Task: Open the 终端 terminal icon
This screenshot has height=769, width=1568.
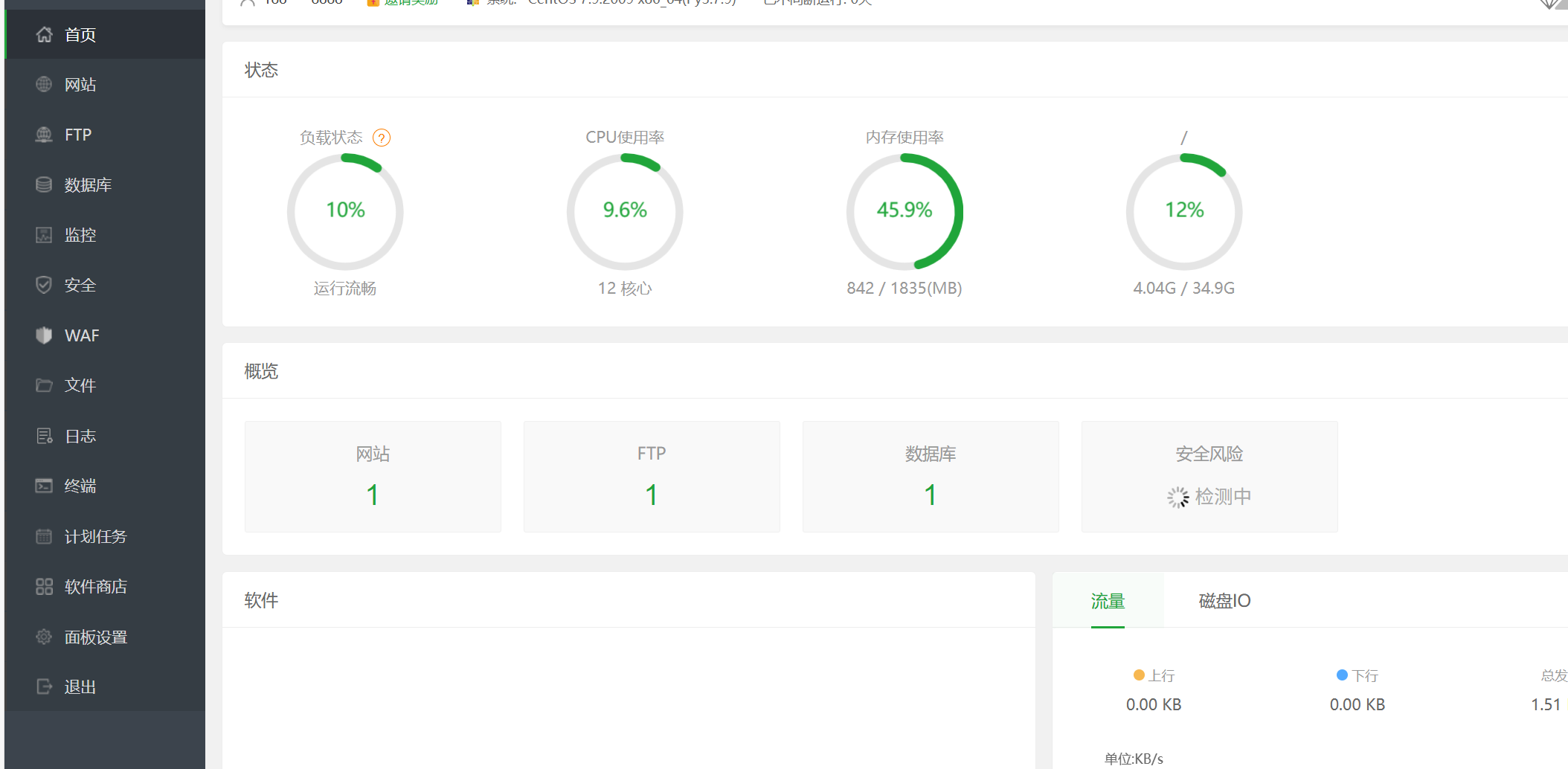Action: pos(44,486)
